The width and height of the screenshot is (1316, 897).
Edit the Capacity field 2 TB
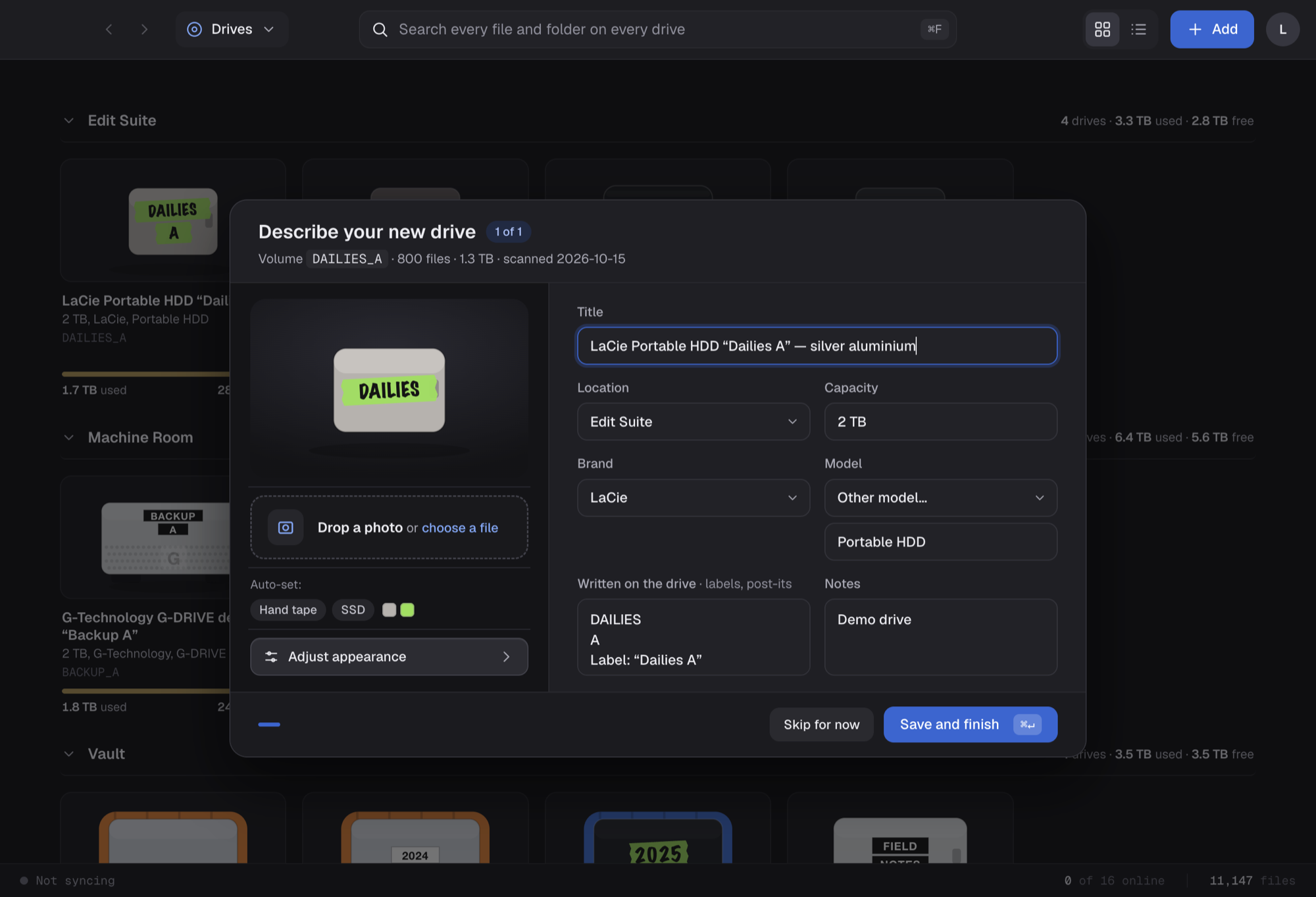(x=940, y=421)
